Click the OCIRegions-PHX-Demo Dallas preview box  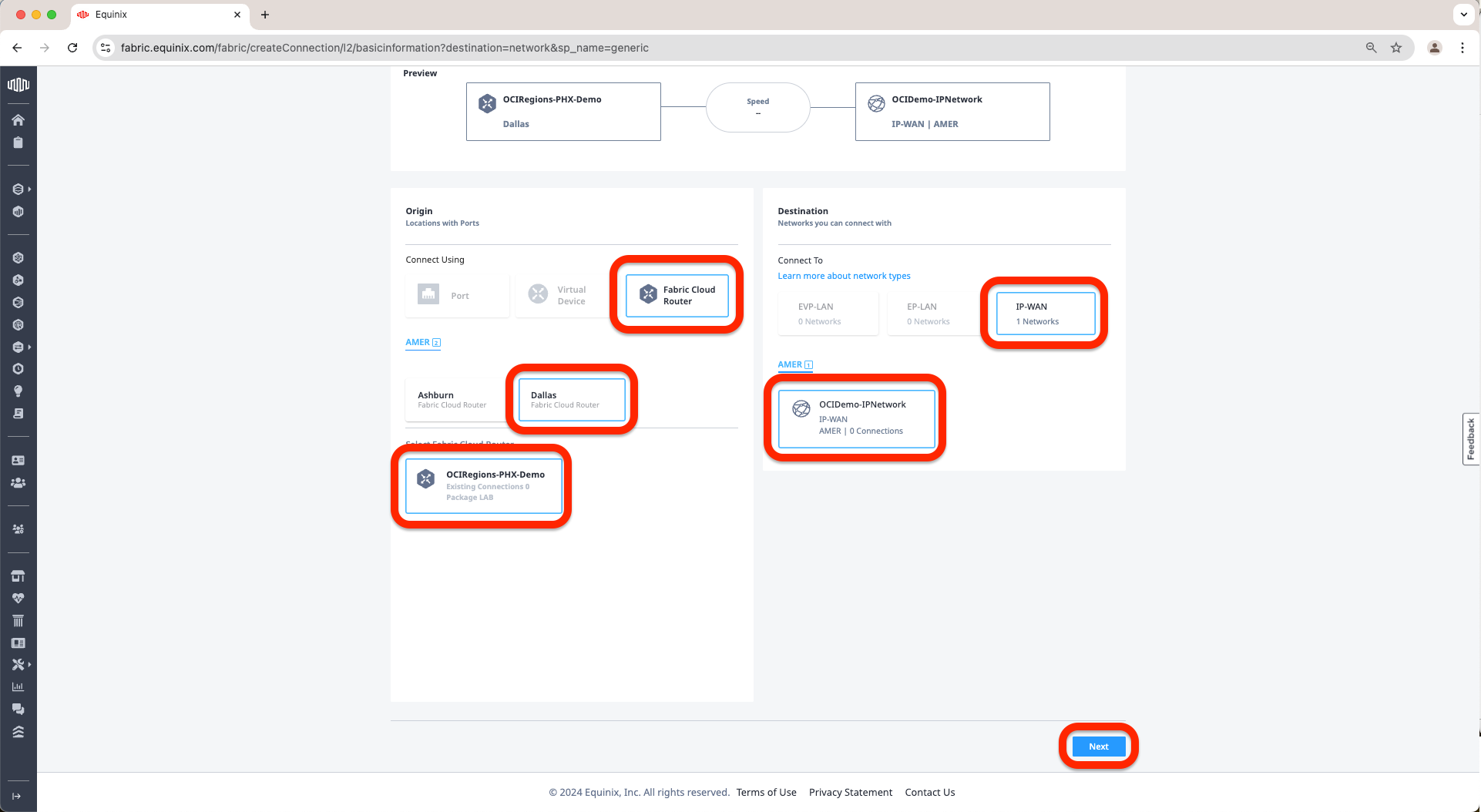tap(563, 112)
